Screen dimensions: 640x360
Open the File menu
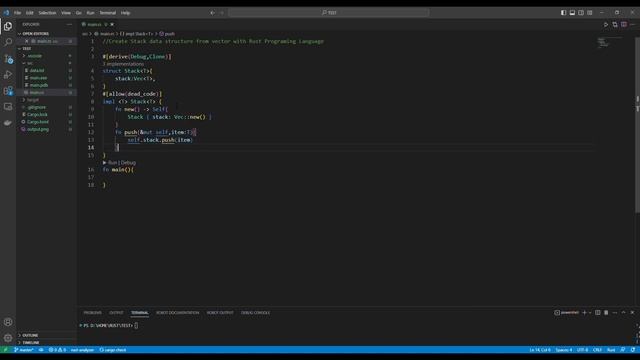click(x=18, y=13)
